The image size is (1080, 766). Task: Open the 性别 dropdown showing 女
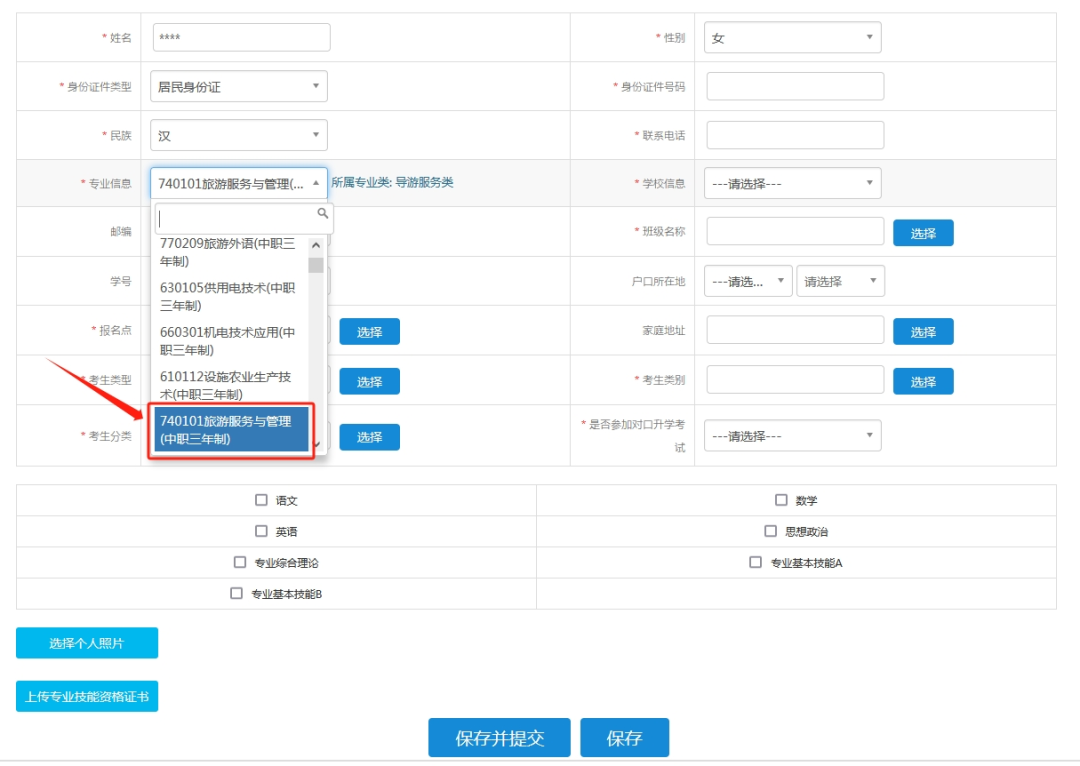point(793,38)
